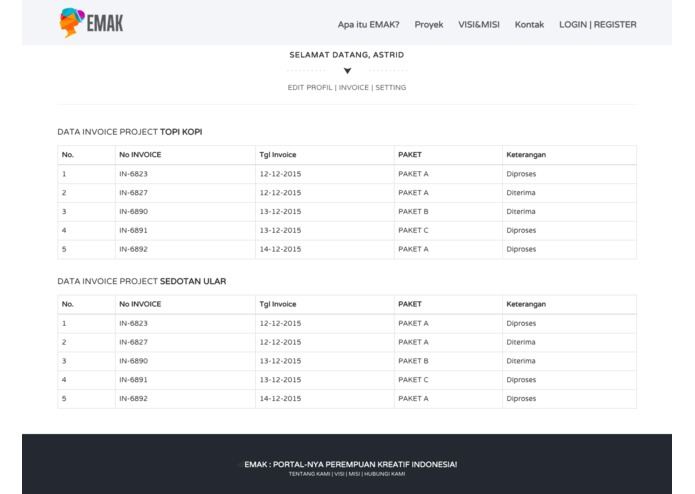Image resolution: width=695 pixels, height=494 pixels.
Task: Click the VISI link in the footer
Action: pos(339,474)
